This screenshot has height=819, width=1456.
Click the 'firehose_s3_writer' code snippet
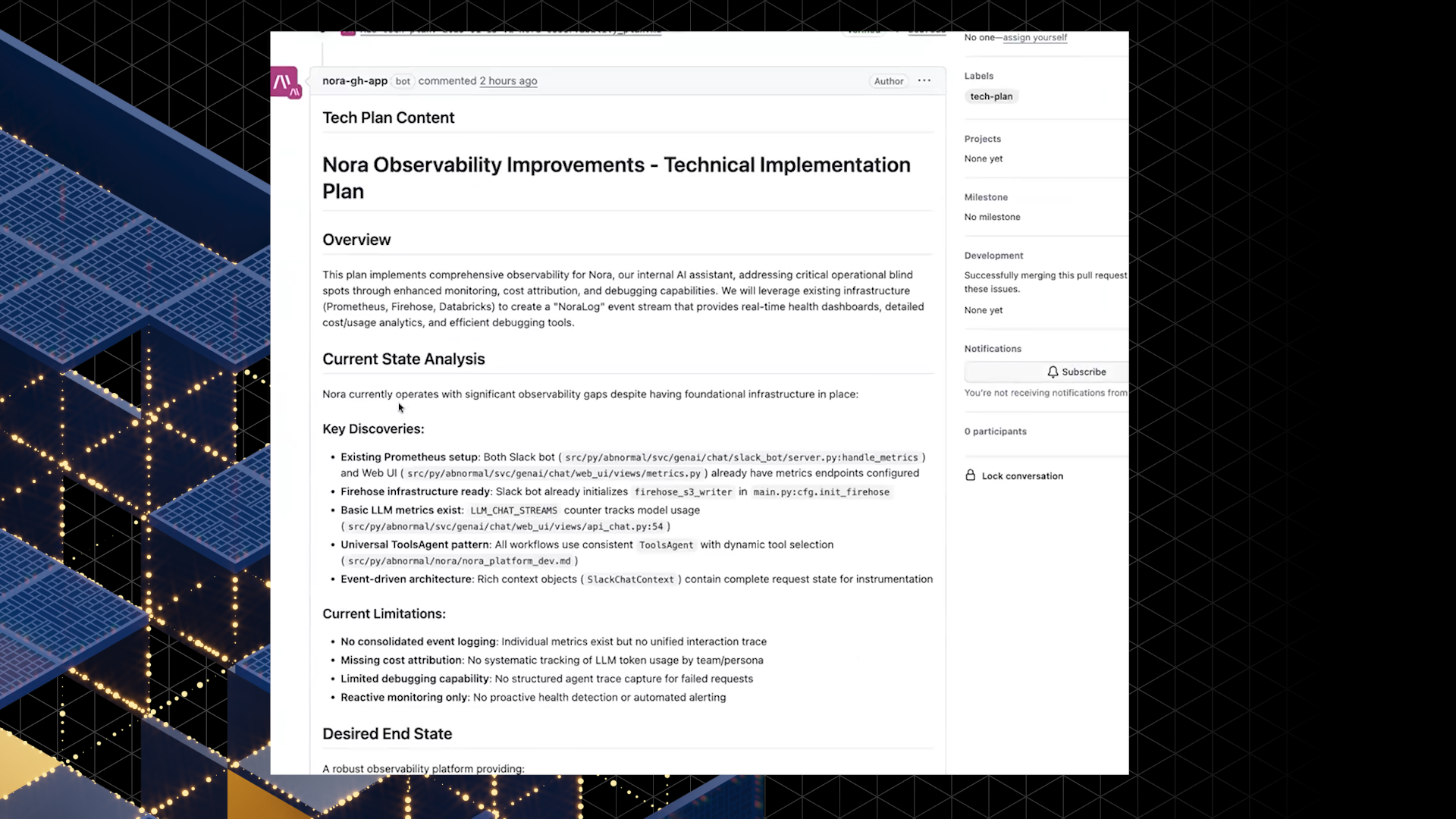683,492
